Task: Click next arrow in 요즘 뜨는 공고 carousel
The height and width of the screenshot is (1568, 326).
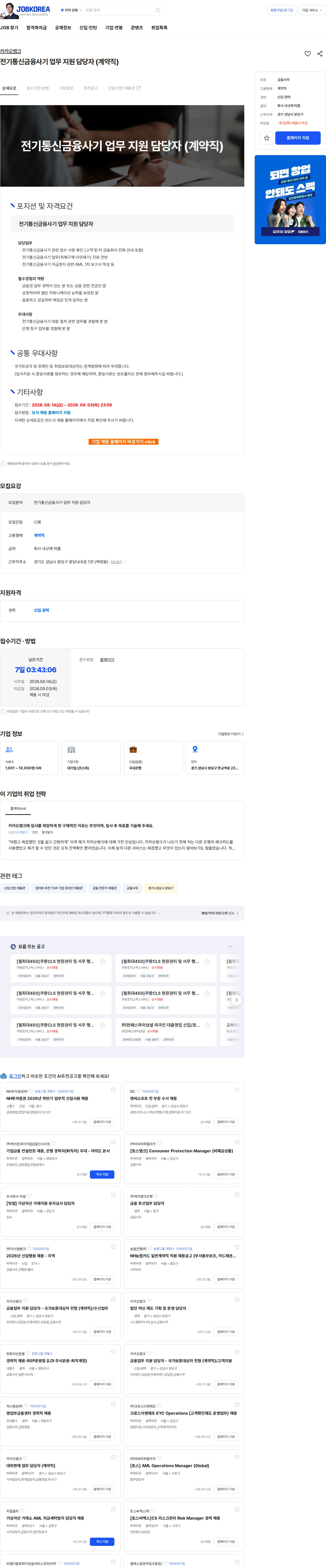Action: click(237, 1000)
